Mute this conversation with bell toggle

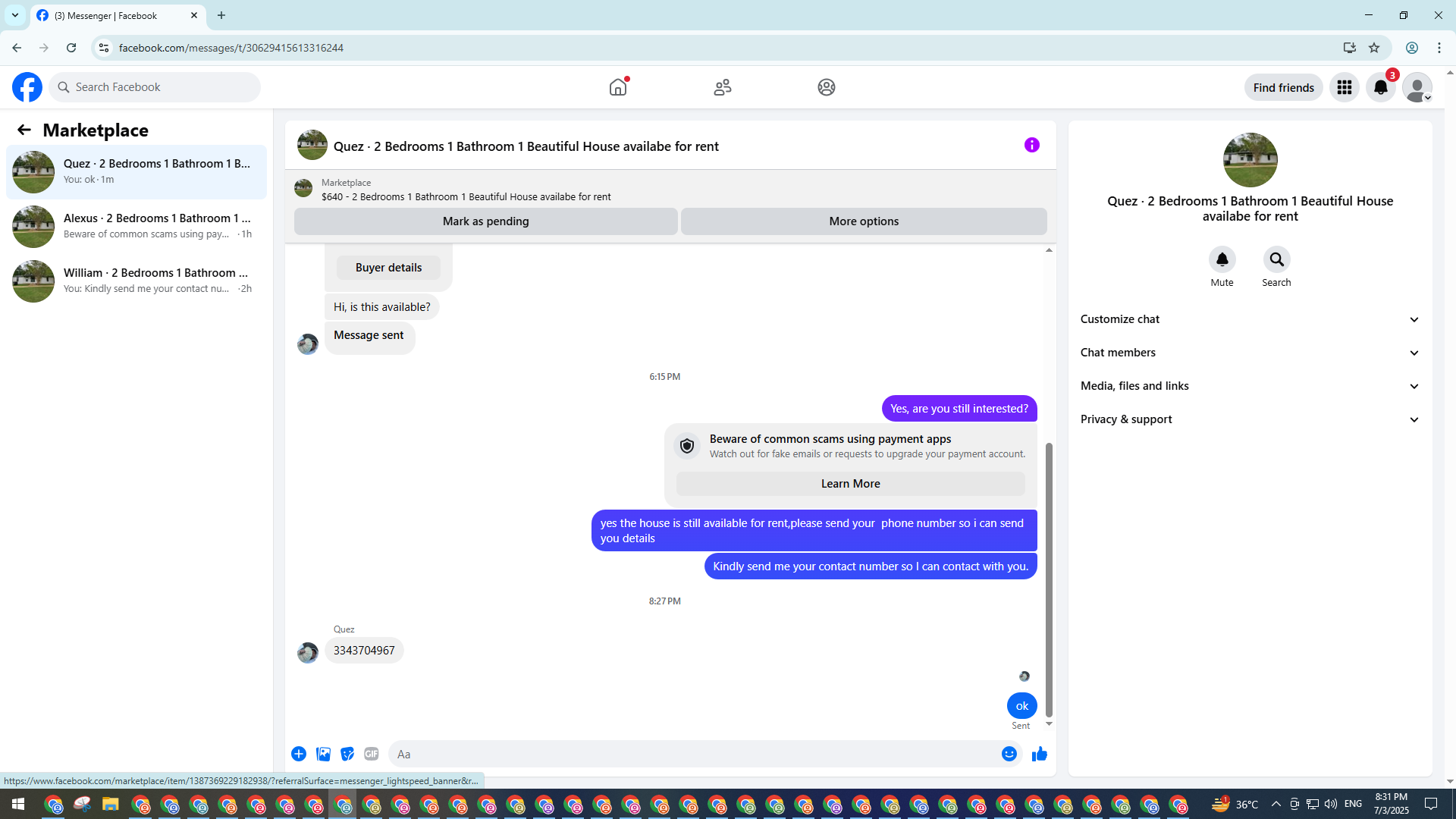[1222, 259]
